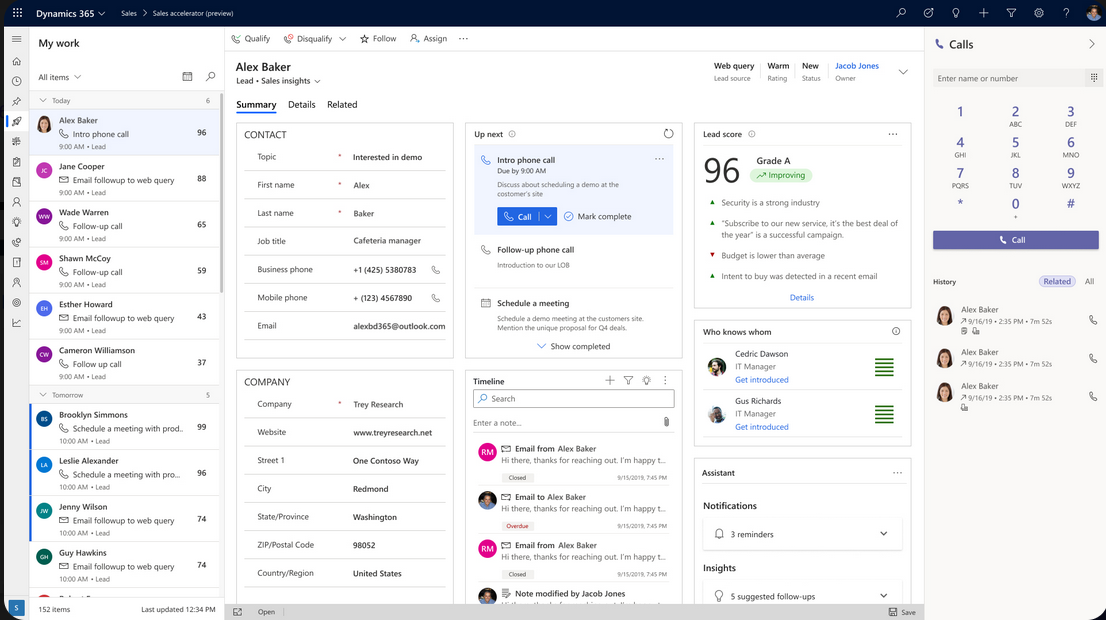Image resolution: width=1106 pixels, height=620 pixels.
Task: Expand the All items dropdown
Action: click(x=60, y=77)
